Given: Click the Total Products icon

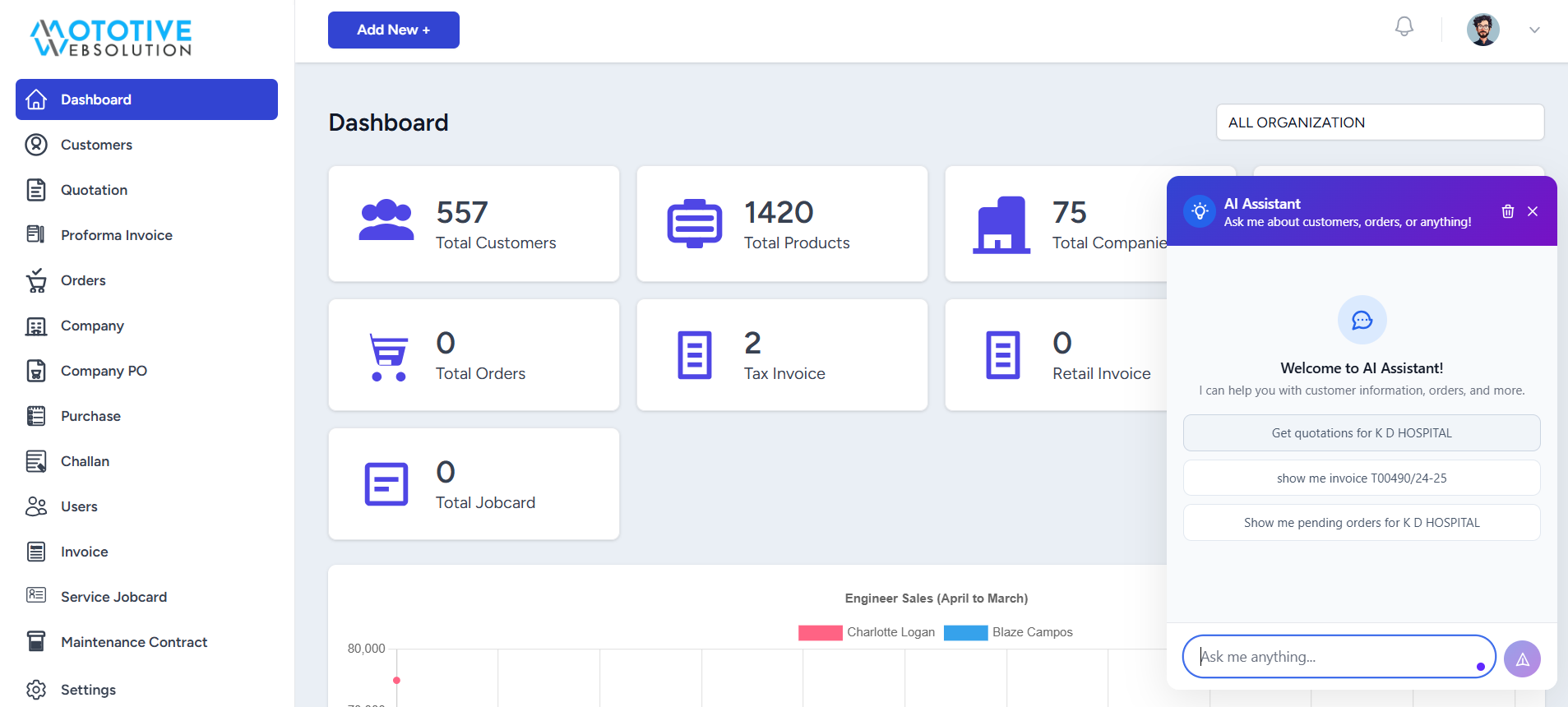Looking at the screenshot, I should point(694,223).
